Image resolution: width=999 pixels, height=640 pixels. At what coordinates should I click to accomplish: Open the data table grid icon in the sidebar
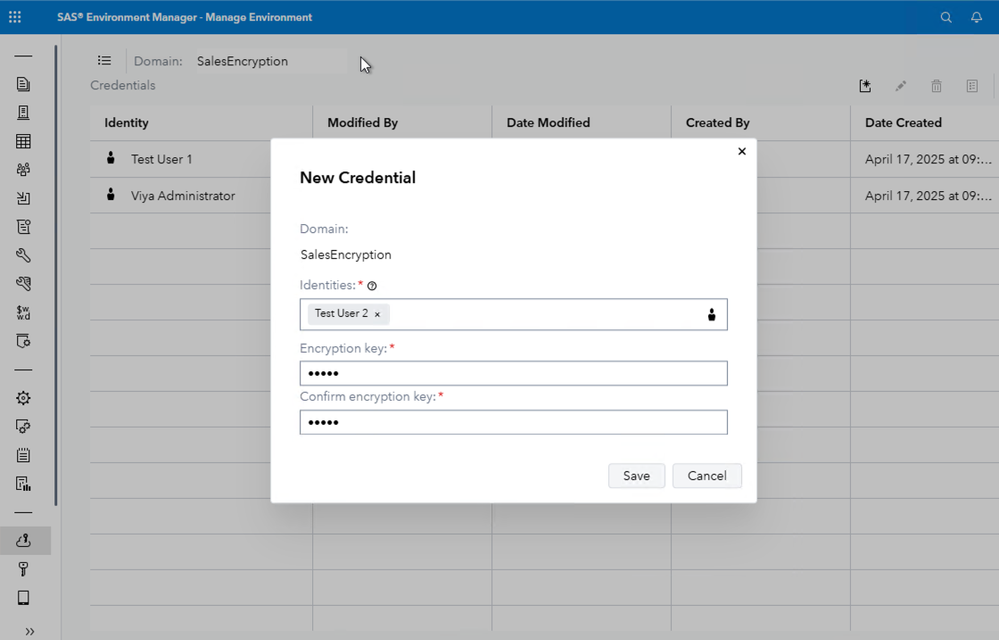coord(23,141)
